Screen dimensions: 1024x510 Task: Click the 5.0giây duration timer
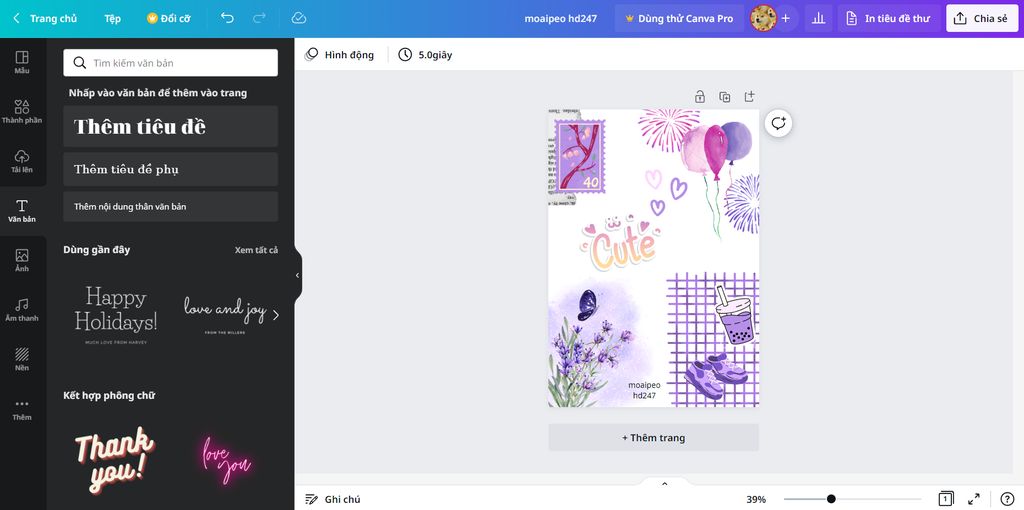(425, 55)
